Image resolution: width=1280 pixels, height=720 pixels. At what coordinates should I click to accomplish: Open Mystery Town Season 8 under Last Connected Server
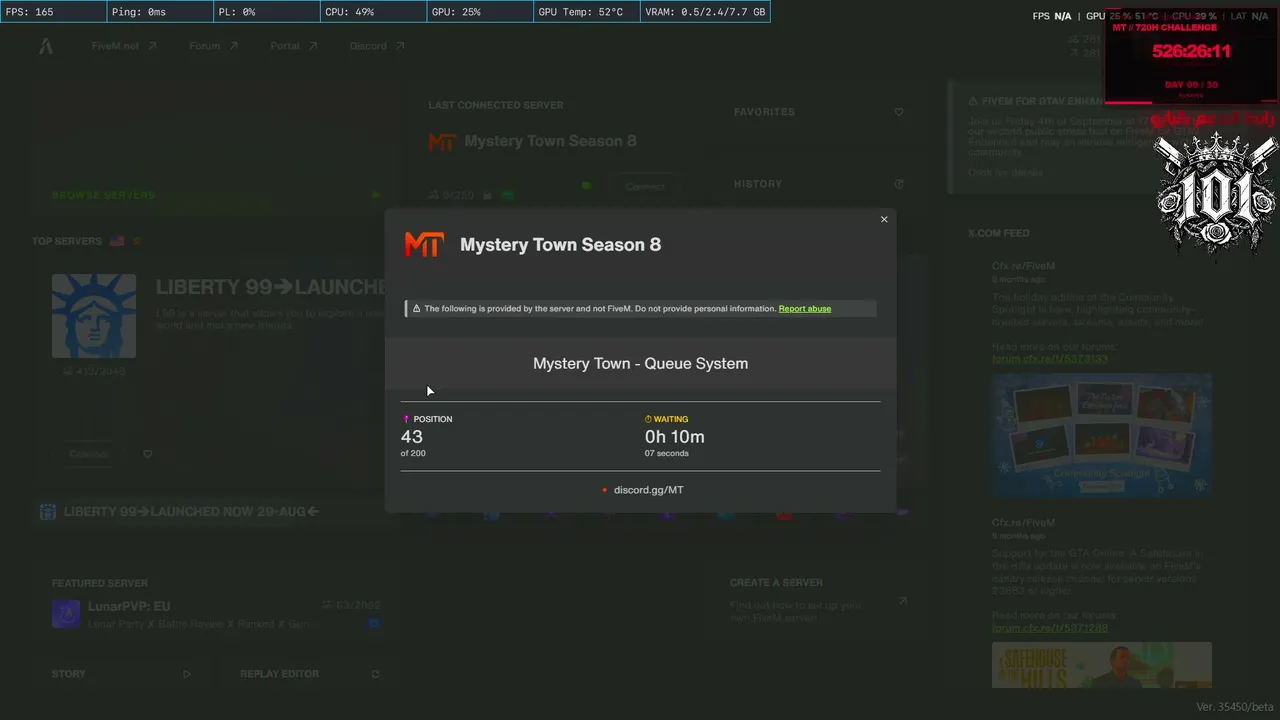click(x=550, y=141)
